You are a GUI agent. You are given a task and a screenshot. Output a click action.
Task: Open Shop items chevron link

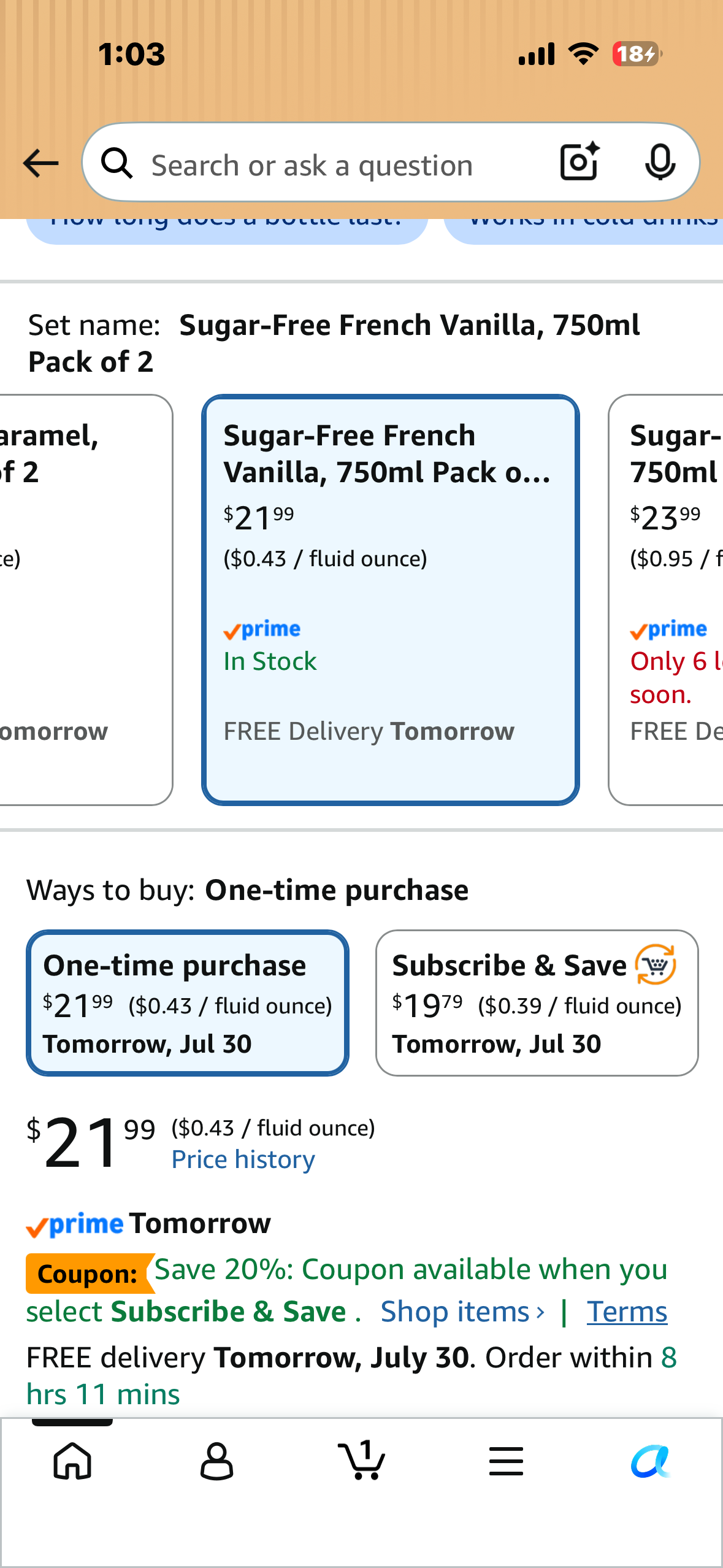coord(463,1312)
